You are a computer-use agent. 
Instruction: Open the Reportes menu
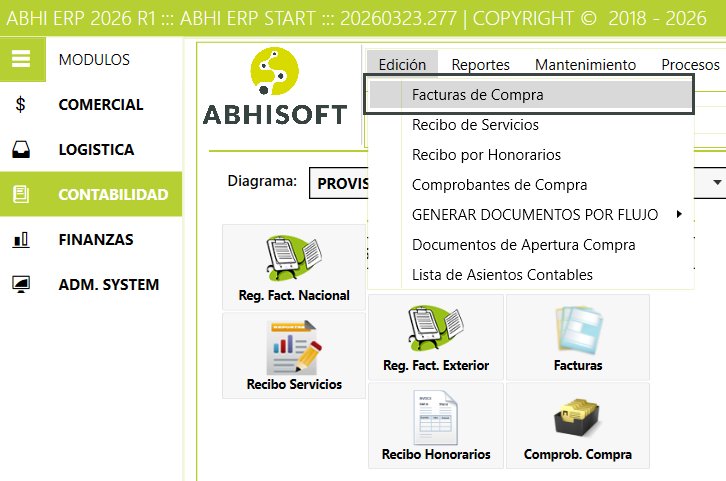(480, 64)
